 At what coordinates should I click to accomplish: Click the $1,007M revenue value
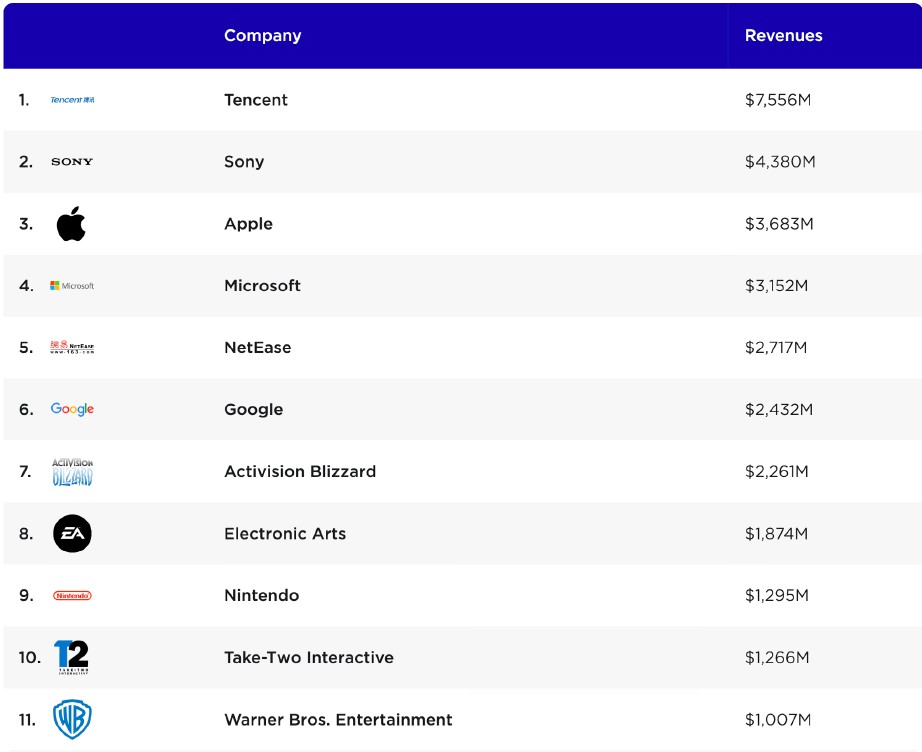(778, 720)
